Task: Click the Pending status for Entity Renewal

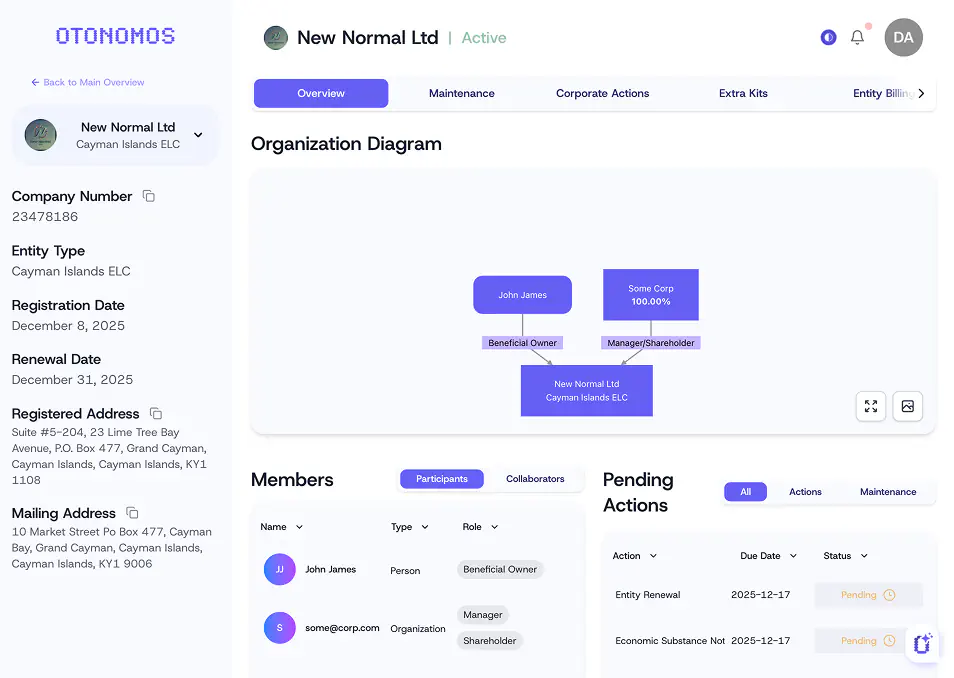Action: [866, 594]
